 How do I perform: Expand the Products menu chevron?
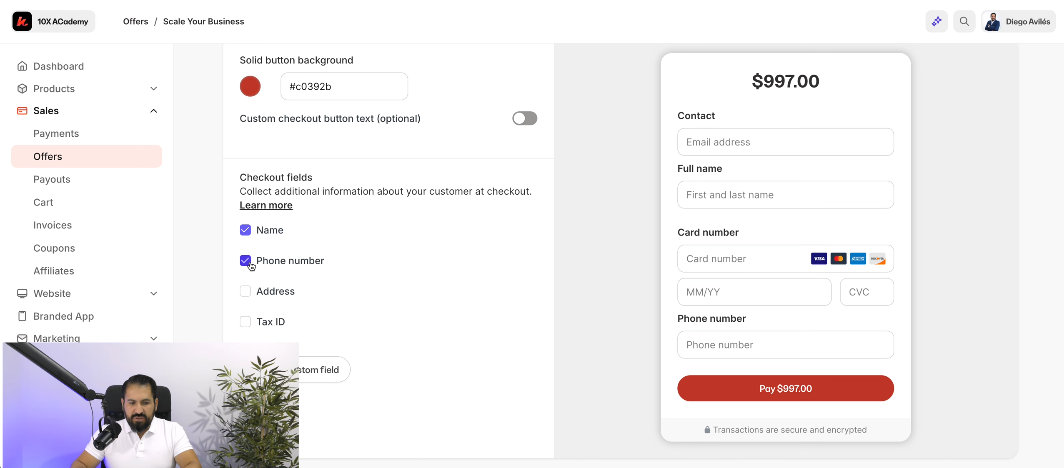(154, 89)
